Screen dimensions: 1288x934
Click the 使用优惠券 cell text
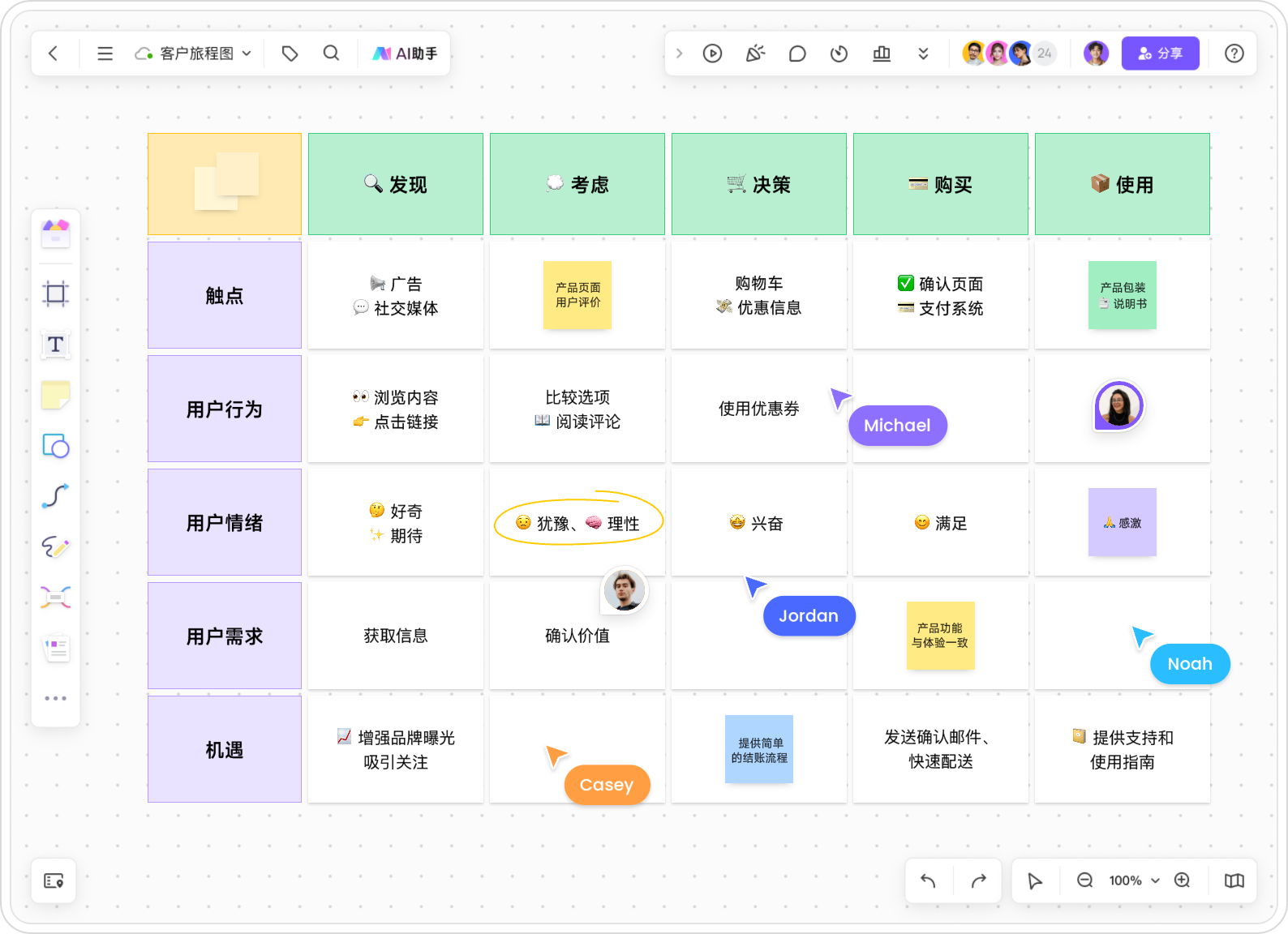click(x=759, y=409)
